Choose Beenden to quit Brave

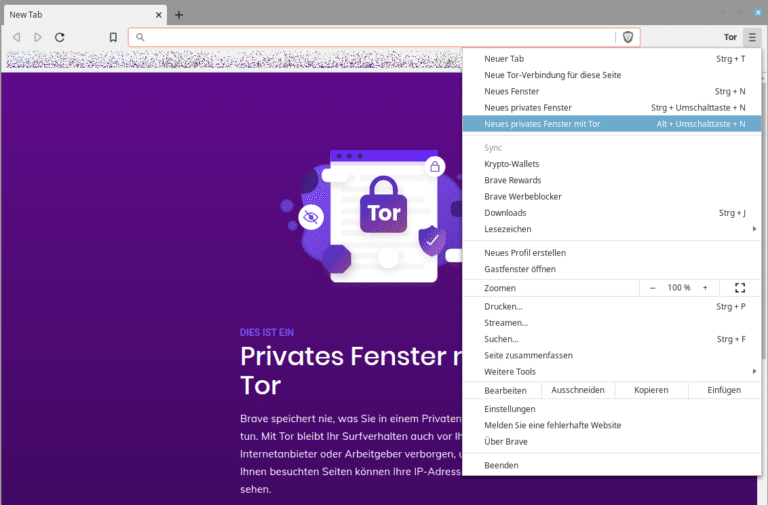tap(612, 465)
